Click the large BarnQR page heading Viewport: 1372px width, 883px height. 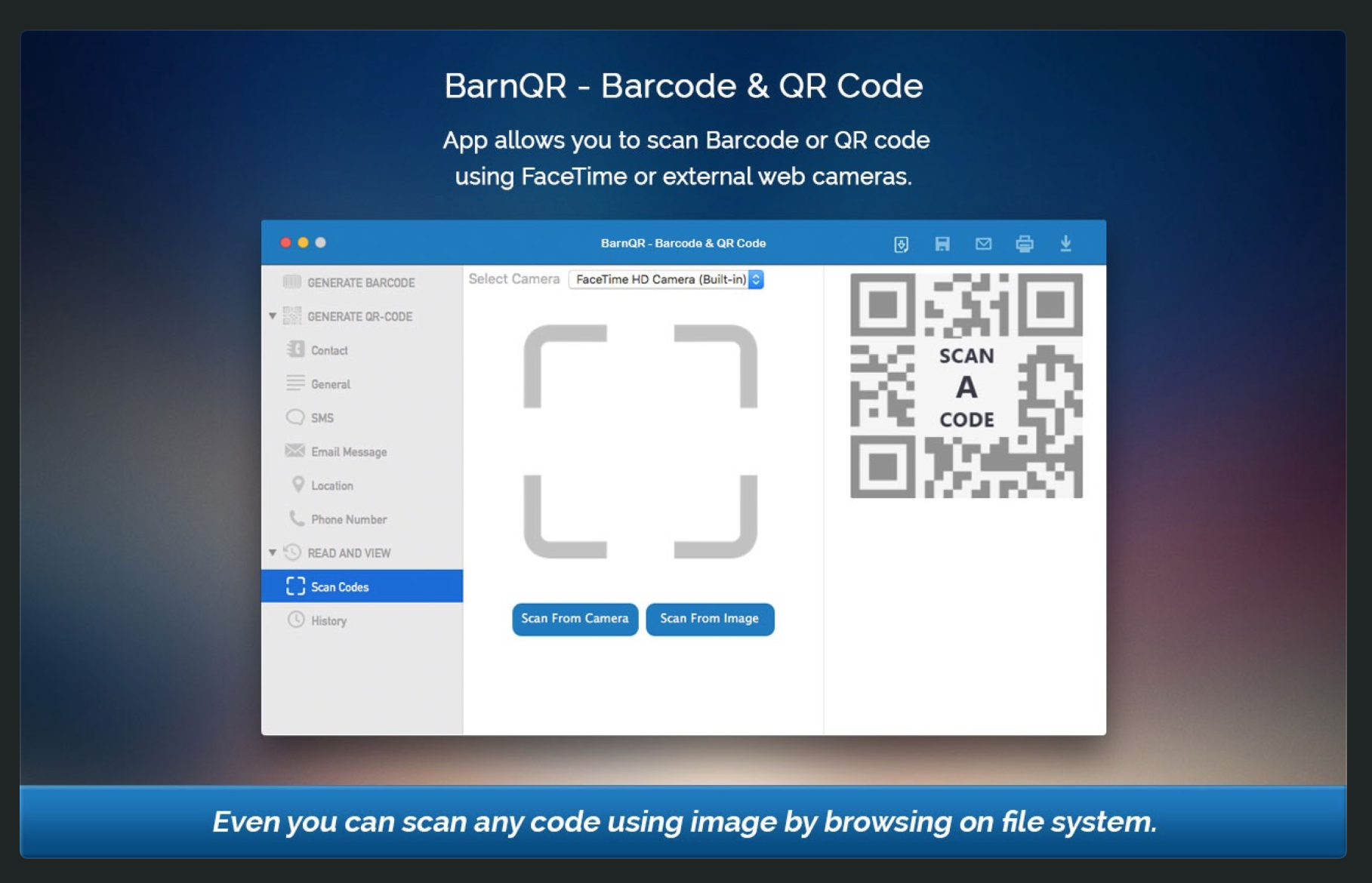[x=683, y=85]
